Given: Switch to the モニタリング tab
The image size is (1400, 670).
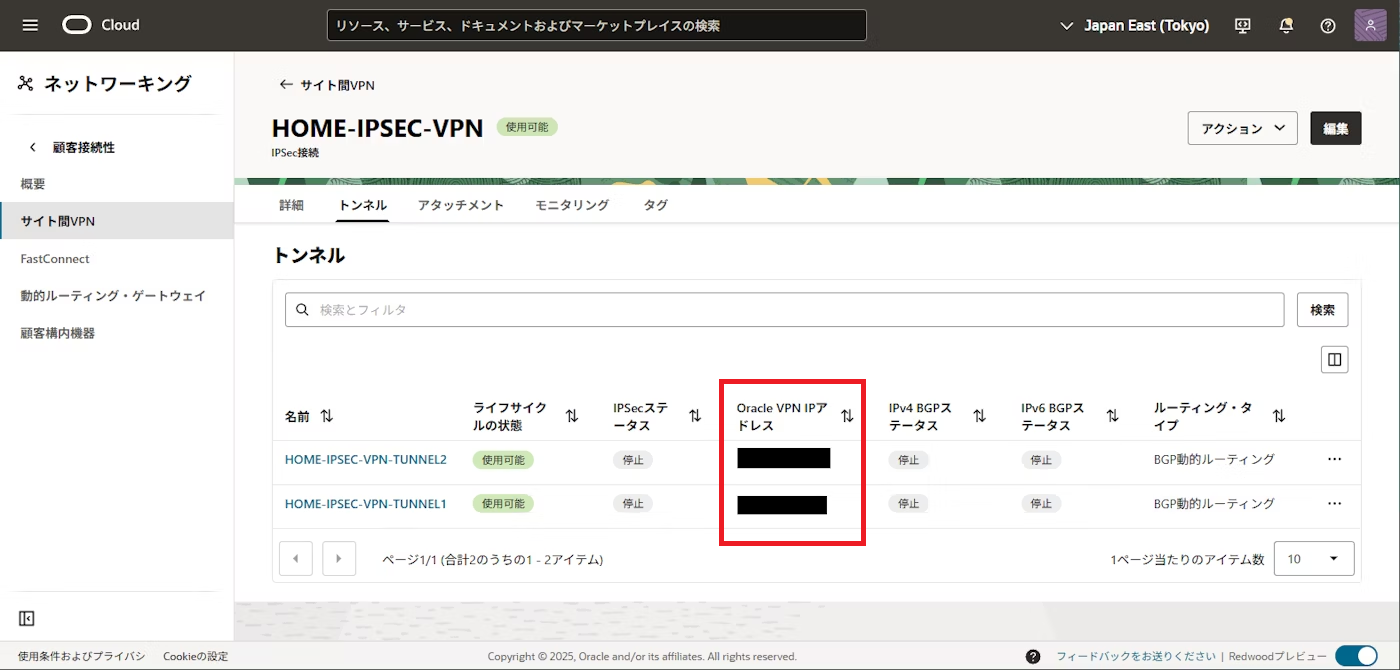Looking at the screenshot, I should 572,205.
